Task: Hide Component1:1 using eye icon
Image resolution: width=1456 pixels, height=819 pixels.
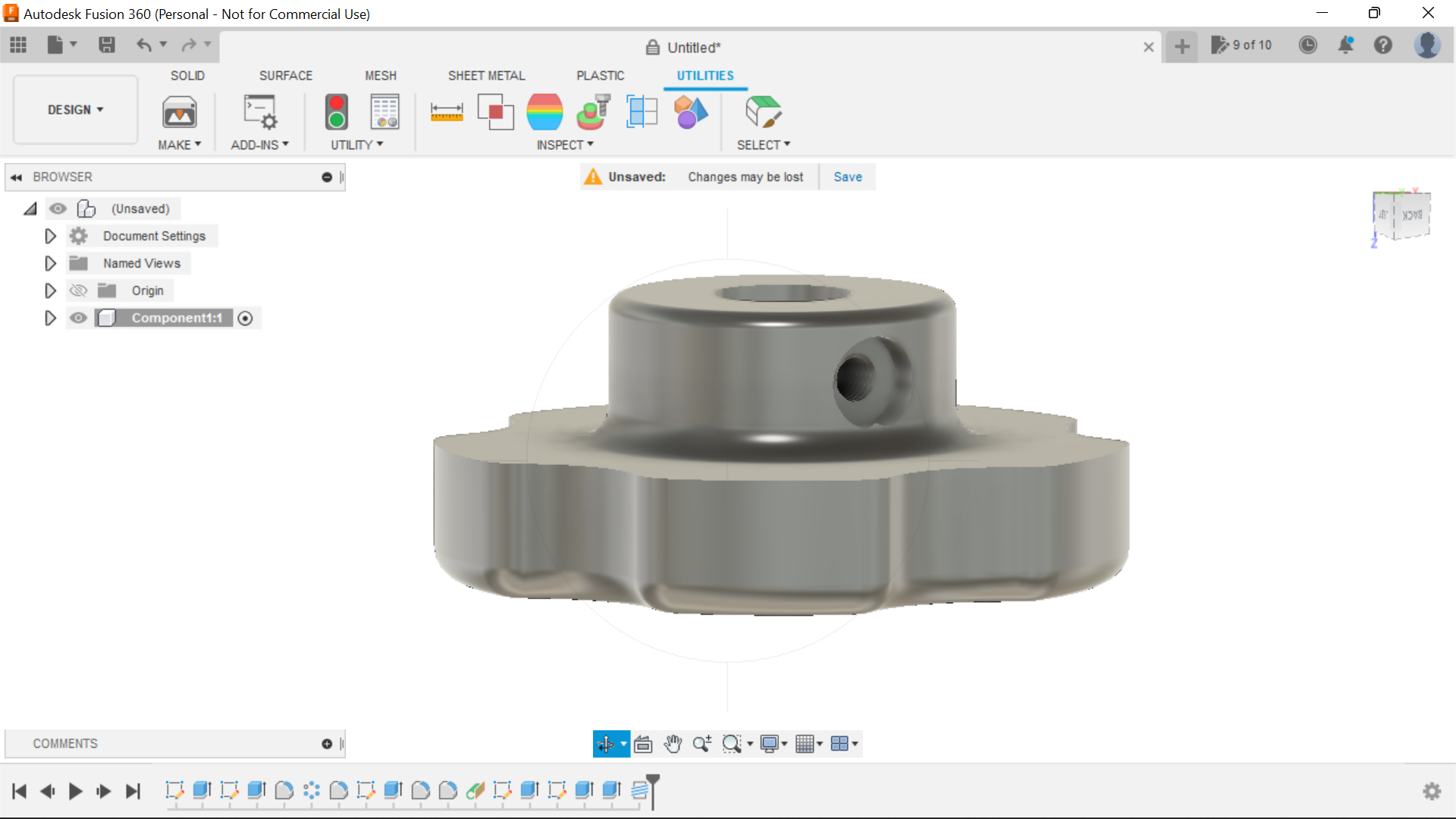Action: pyautogui.click(x=78, y=318)
